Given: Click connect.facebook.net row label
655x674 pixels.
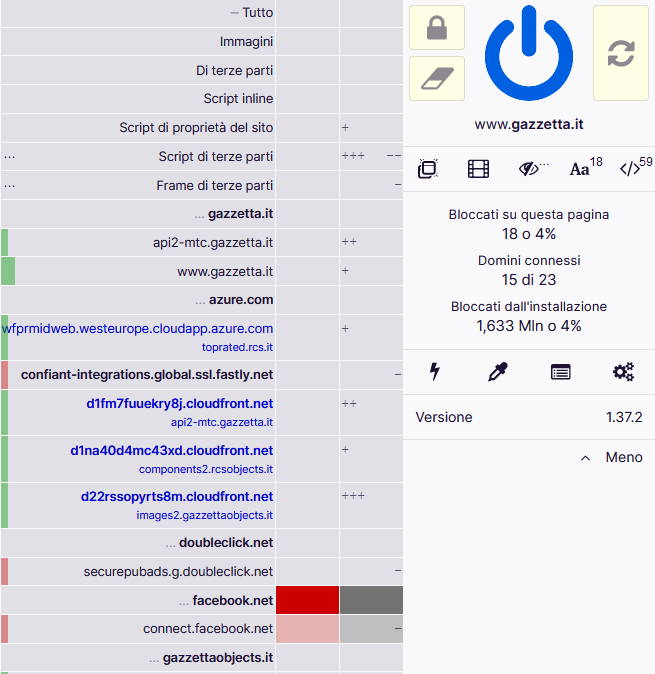Looking at the screenshot, I should click(x=208, y=629).
